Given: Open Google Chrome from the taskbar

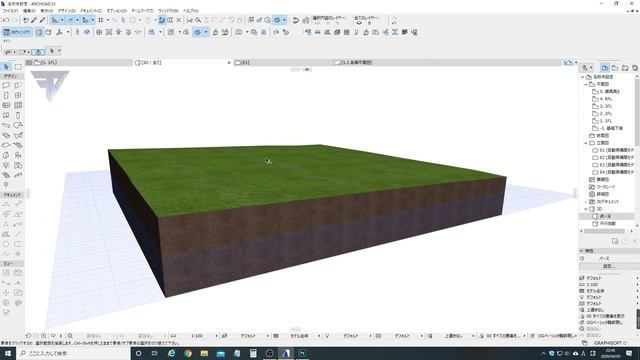Looking at the screenshot, I should coord(188,353).
